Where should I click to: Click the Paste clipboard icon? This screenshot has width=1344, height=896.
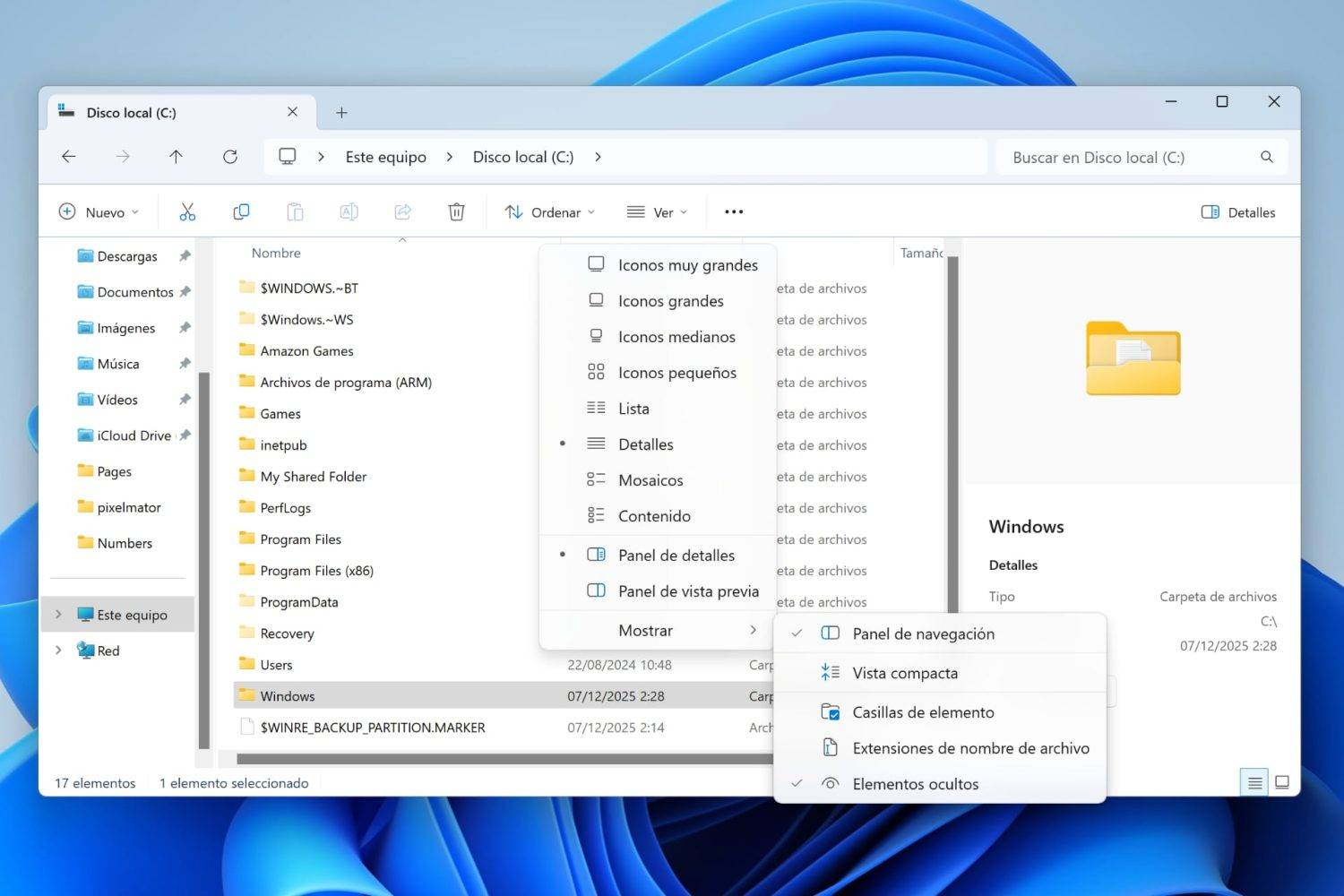pos(295,212)
